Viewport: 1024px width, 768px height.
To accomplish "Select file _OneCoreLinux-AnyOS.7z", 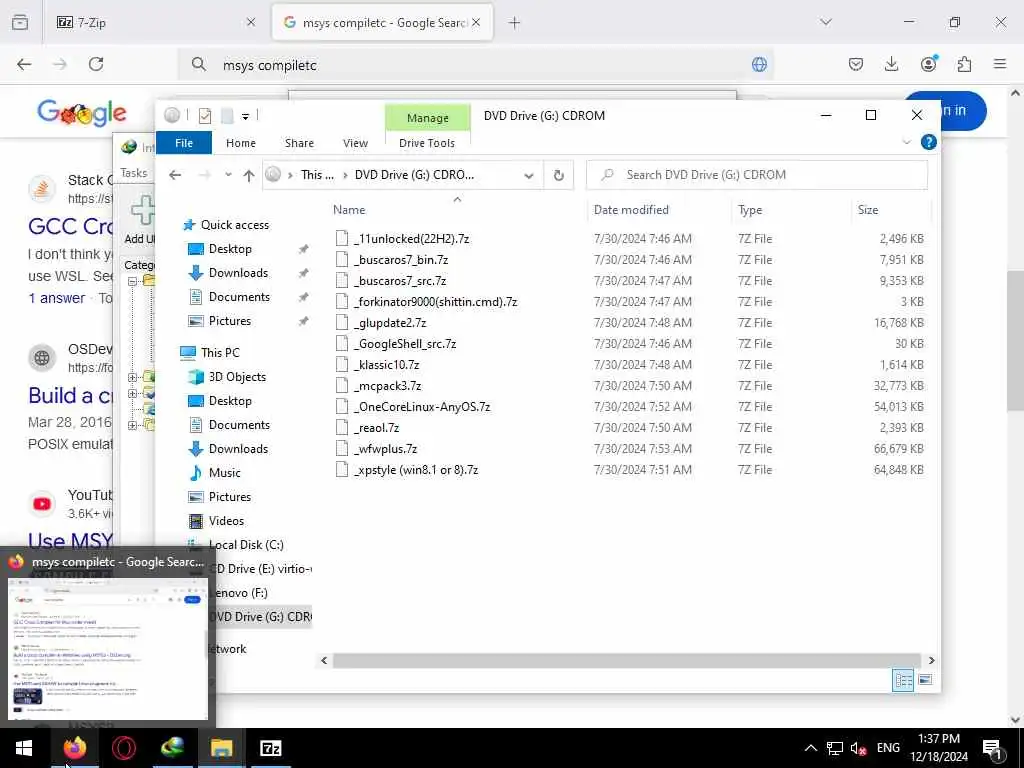I will coord(422,407).
